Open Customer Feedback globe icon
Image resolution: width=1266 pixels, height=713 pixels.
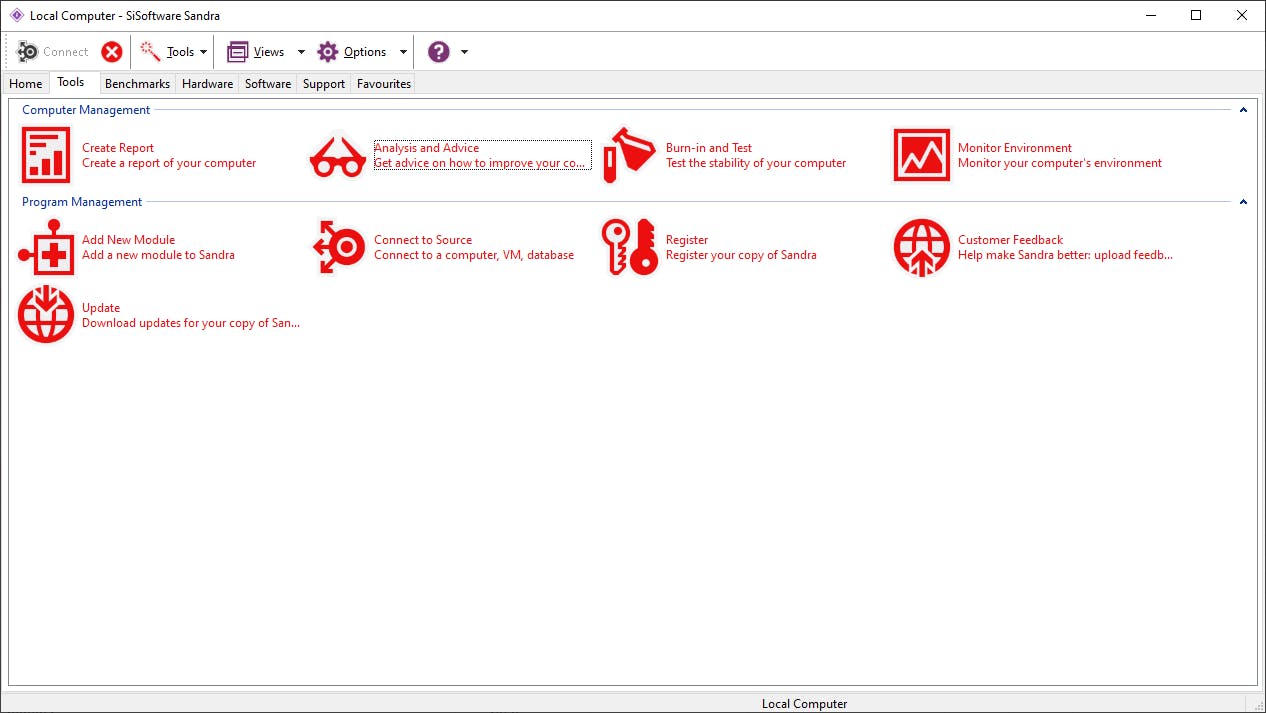922,247
